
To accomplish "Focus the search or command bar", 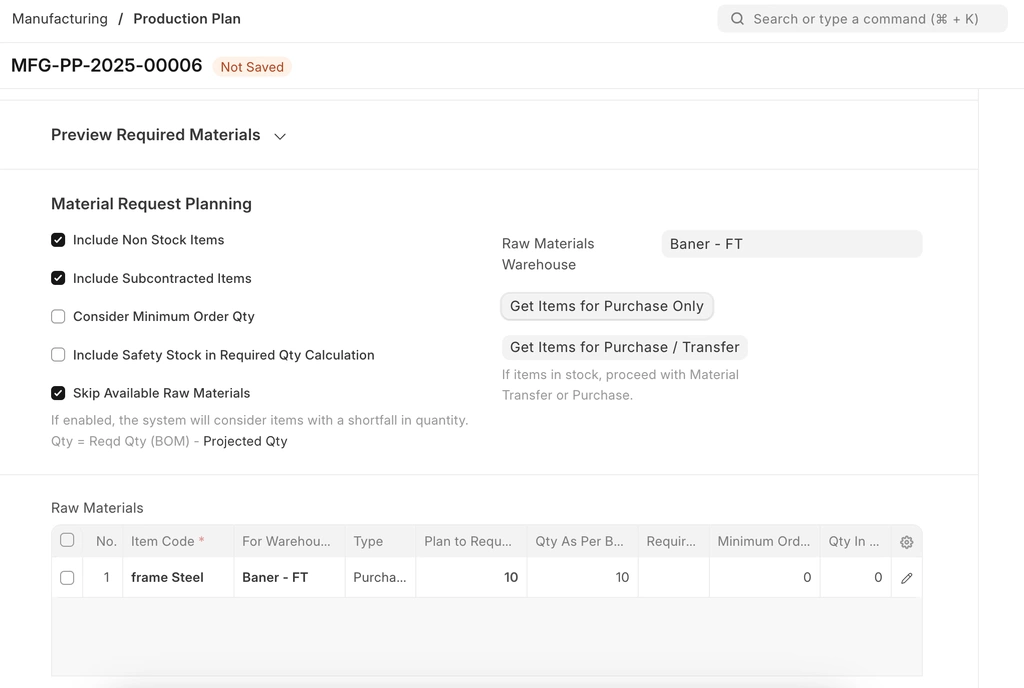I will (x=865, y=19).
